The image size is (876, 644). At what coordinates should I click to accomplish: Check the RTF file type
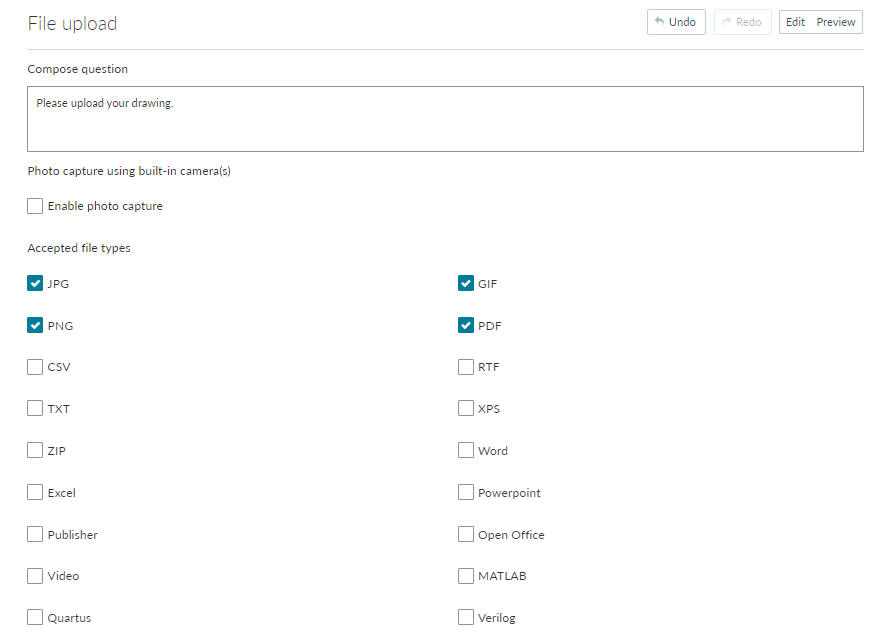point(466,367)
